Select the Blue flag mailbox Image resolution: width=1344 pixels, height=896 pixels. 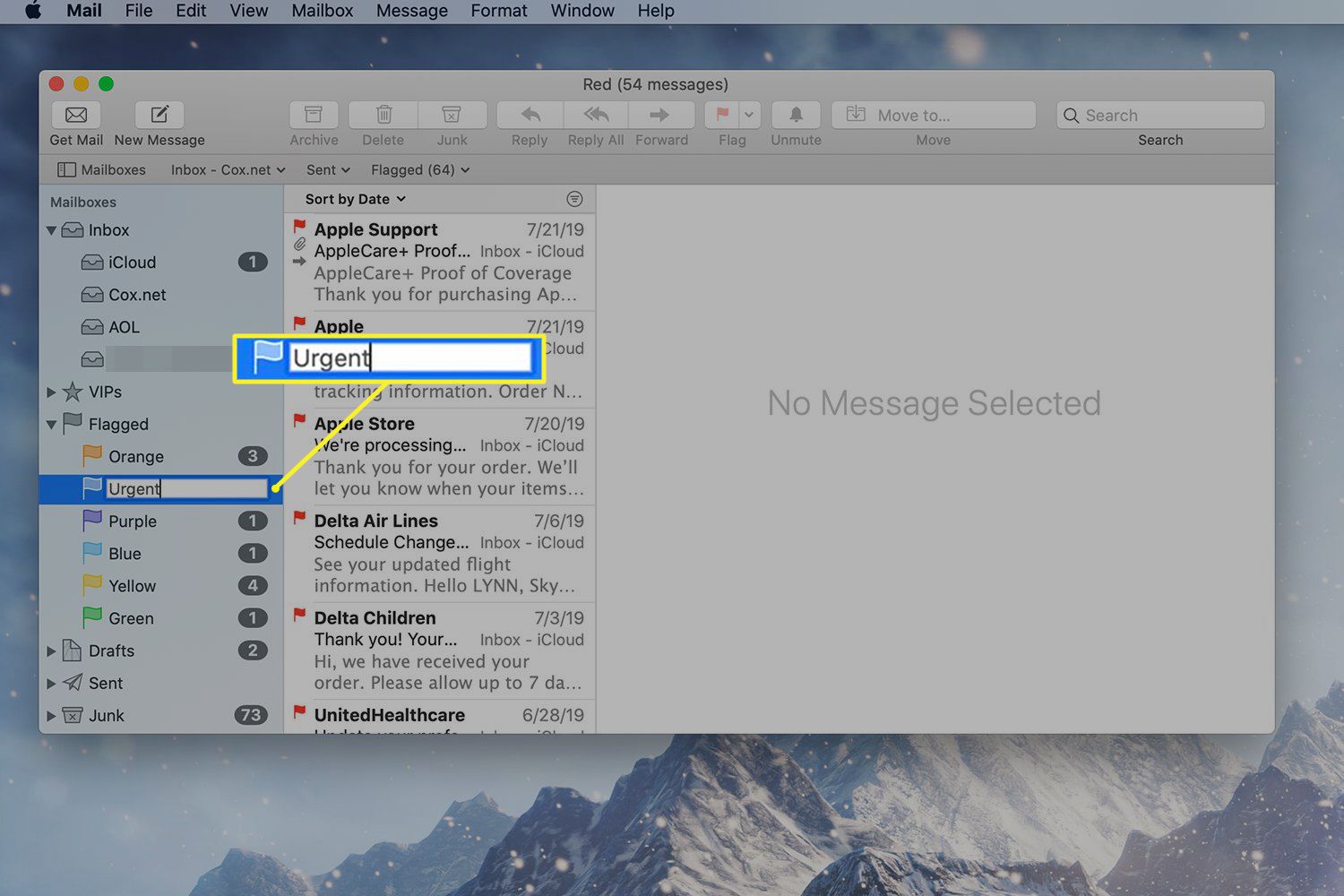coord(161,554)
